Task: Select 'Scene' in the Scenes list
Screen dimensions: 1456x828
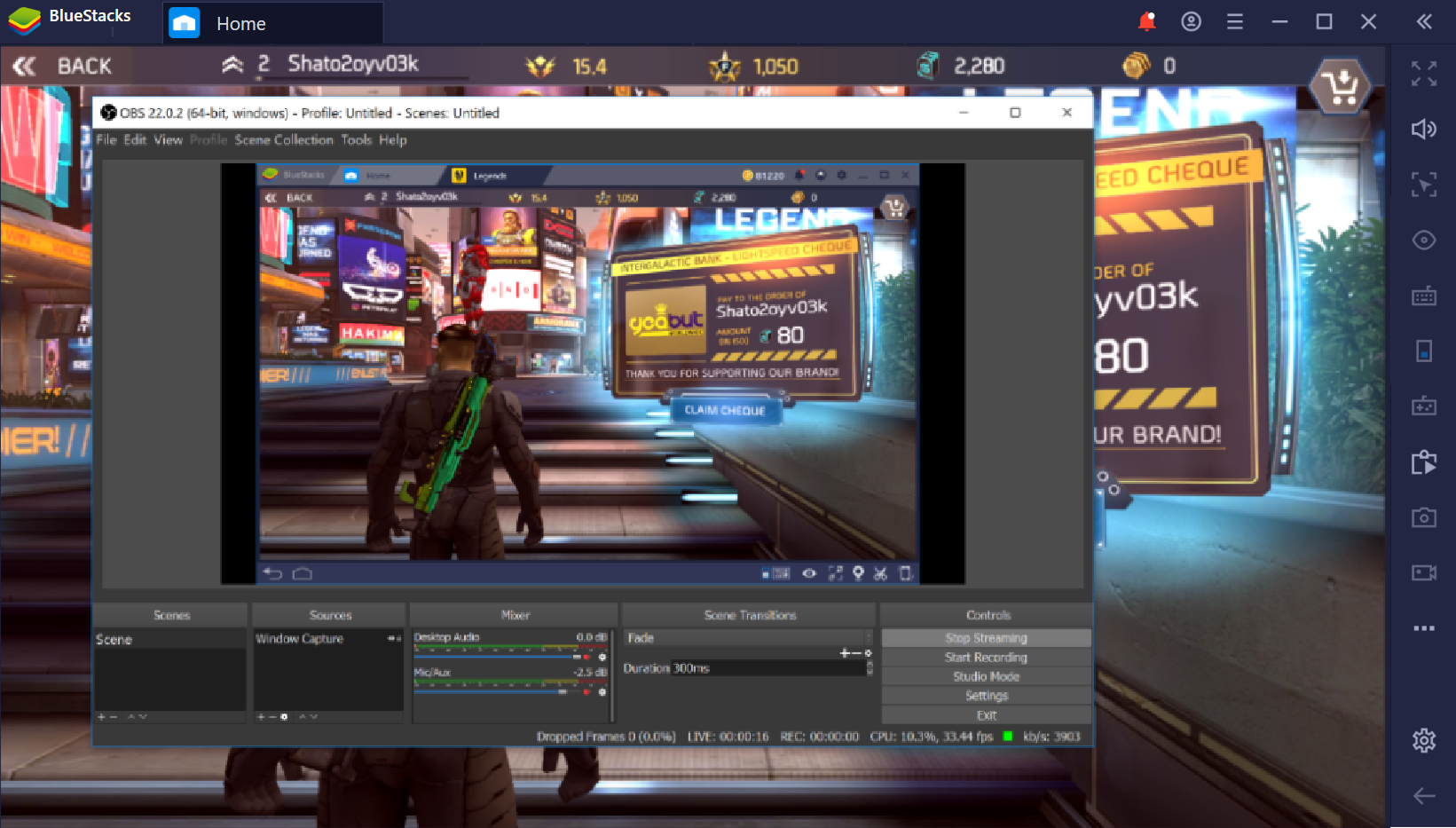Action: (x=169, y=639)
